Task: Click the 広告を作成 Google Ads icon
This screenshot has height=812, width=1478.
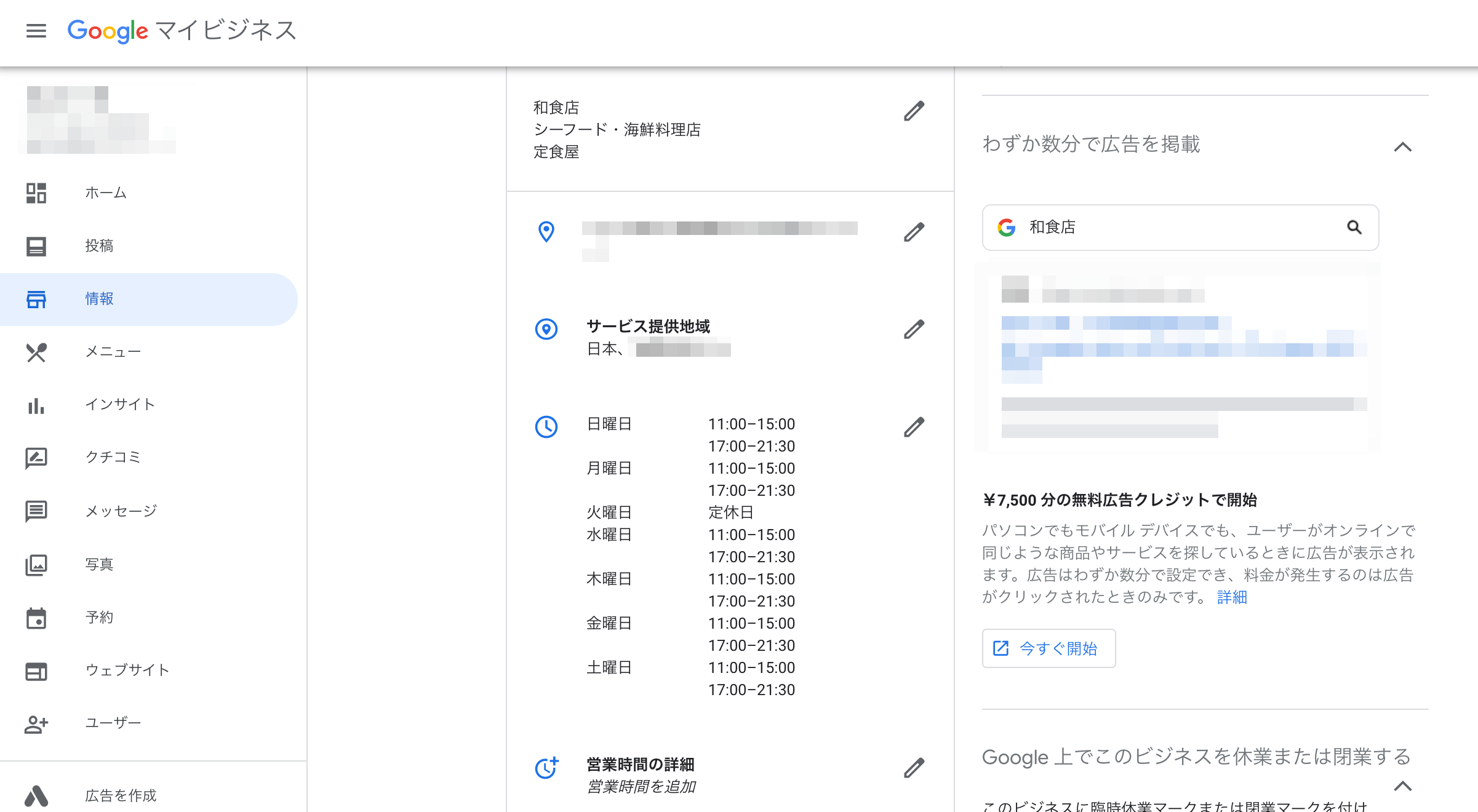Action: click(x=36, y=795)
